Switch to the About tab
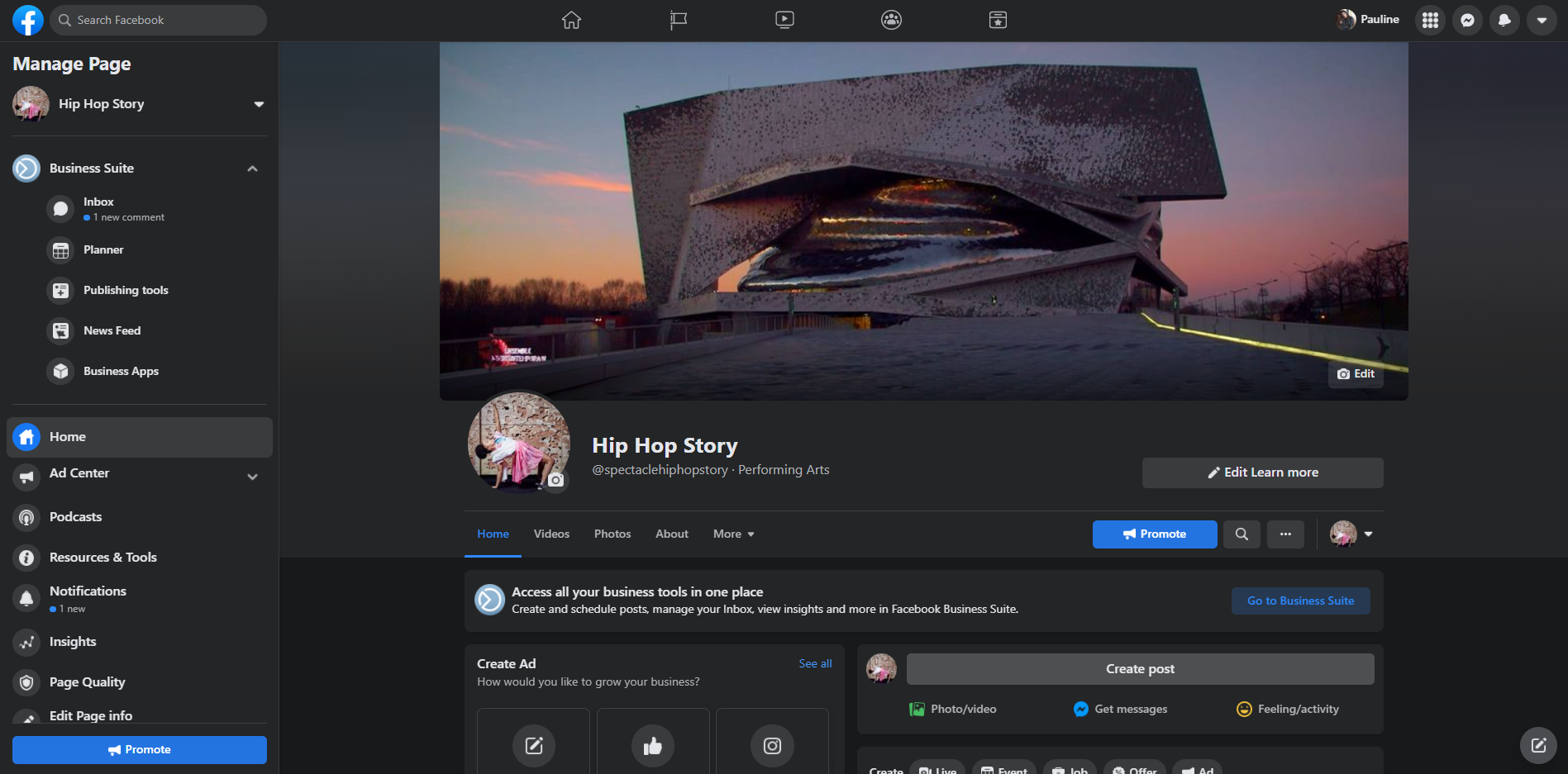Image resolution: width=1568 pixels, height=774 pixels. 672,534
